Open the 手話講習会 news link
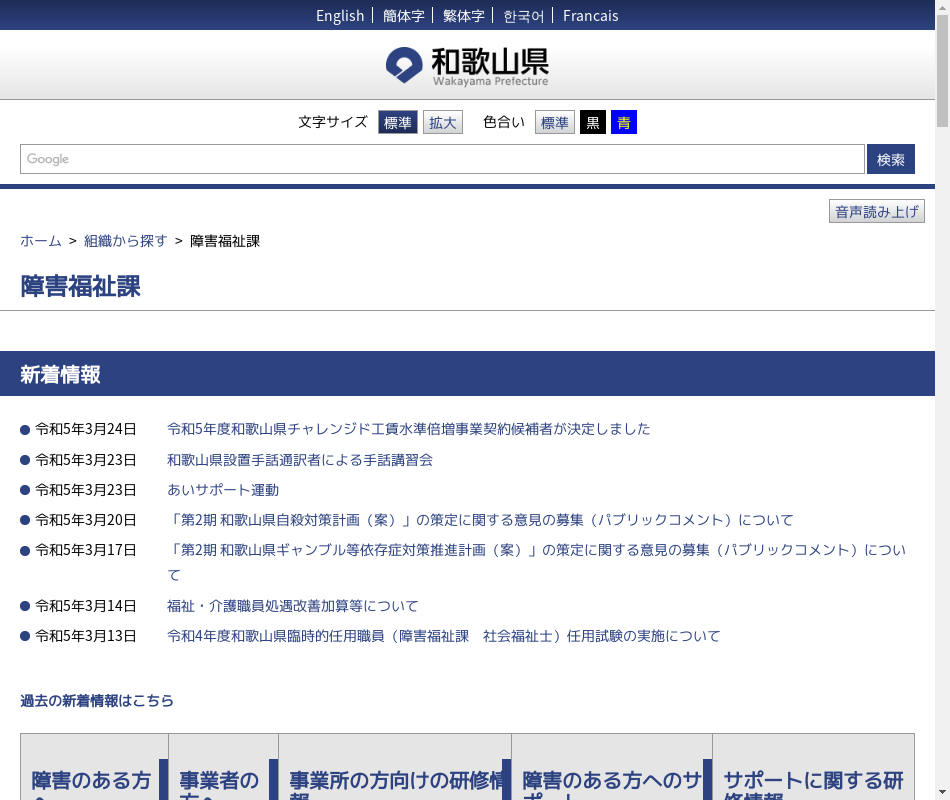Screen dimensions: 950x800 click(x=300, y=460)
